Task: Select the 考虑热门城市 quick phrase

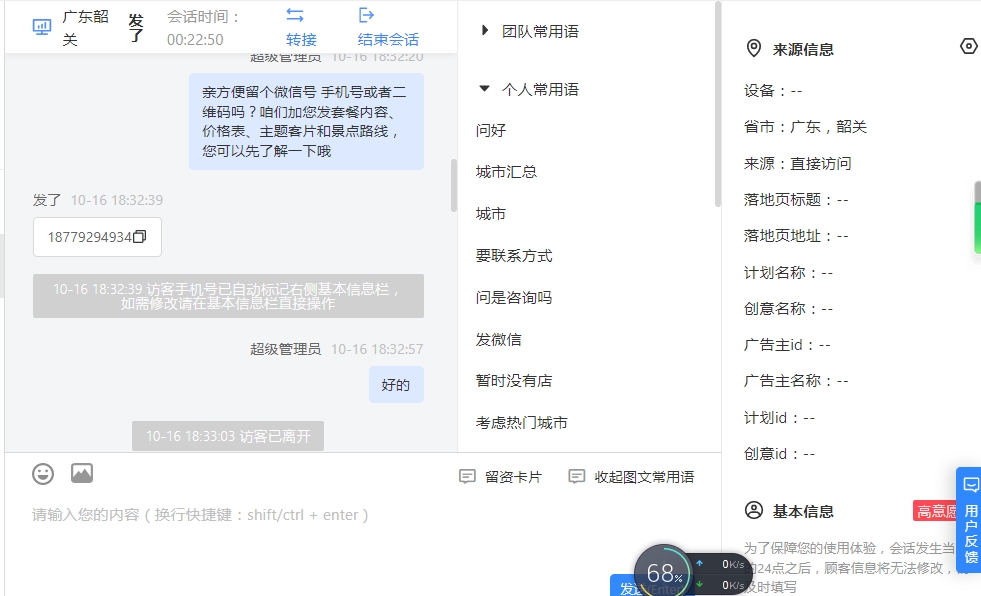Action: [521, 423]
